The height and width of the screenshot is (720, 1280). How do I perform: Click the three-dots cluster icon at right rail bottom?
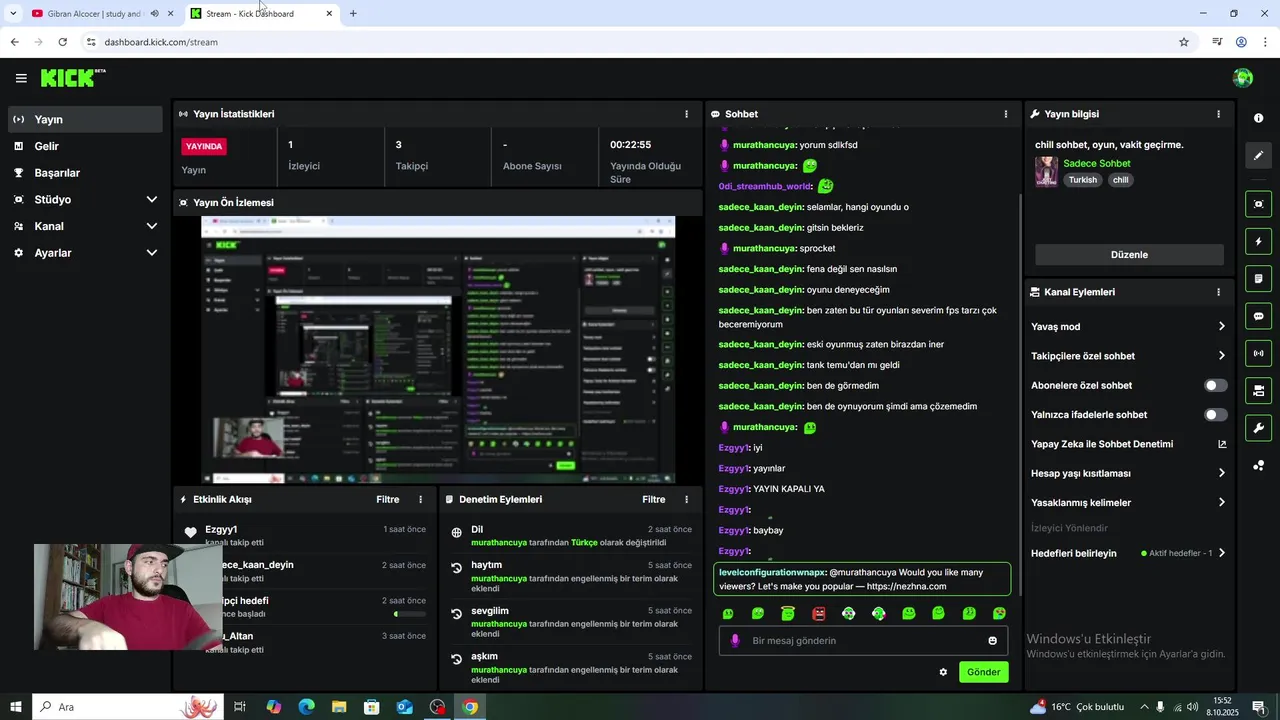pyautogui.click(x=1258, y=465)
